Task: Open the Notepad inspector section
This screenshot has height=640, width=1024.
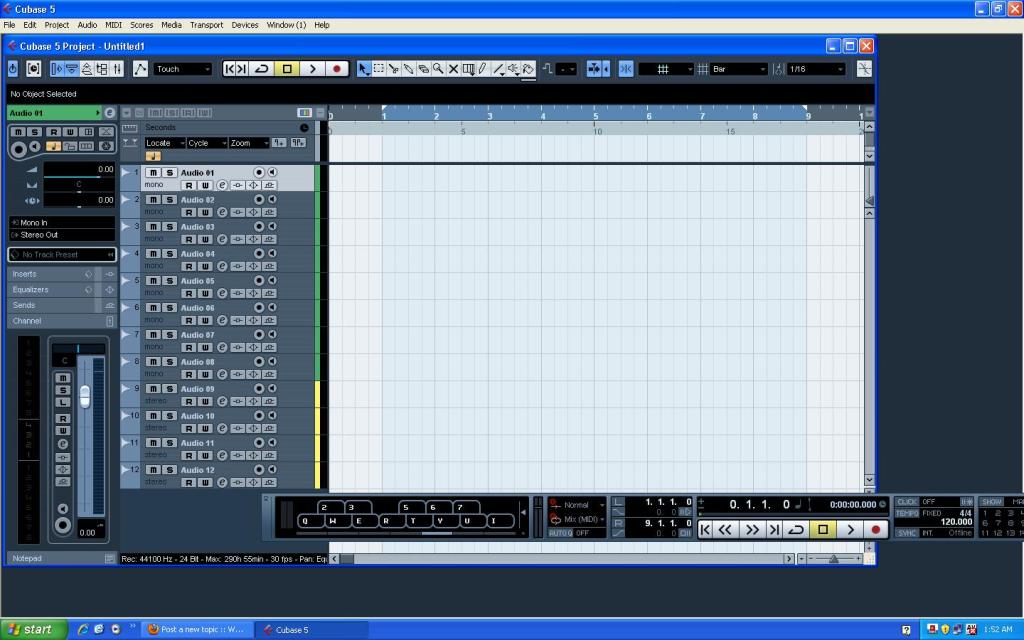Action: pos(62,558)
